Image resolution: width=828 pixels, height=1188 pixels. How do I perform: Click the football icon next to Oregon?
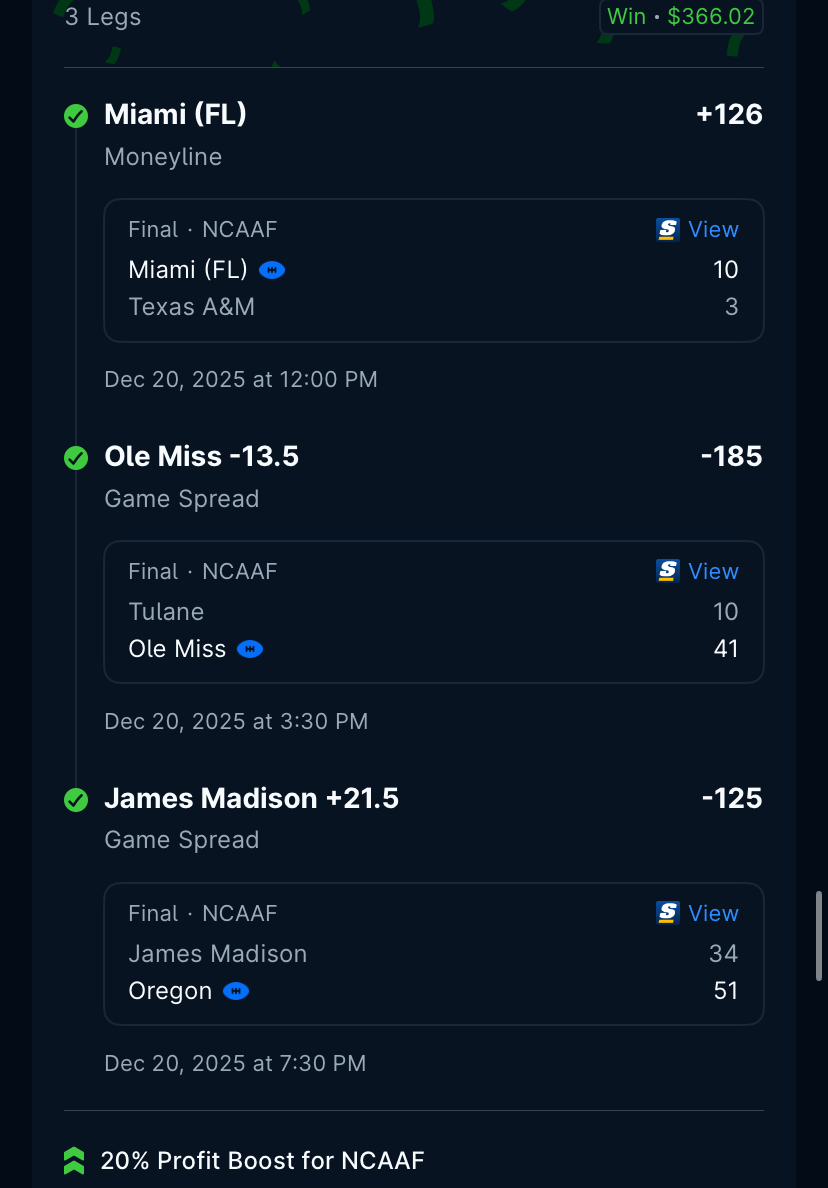[x=236, y=992]
